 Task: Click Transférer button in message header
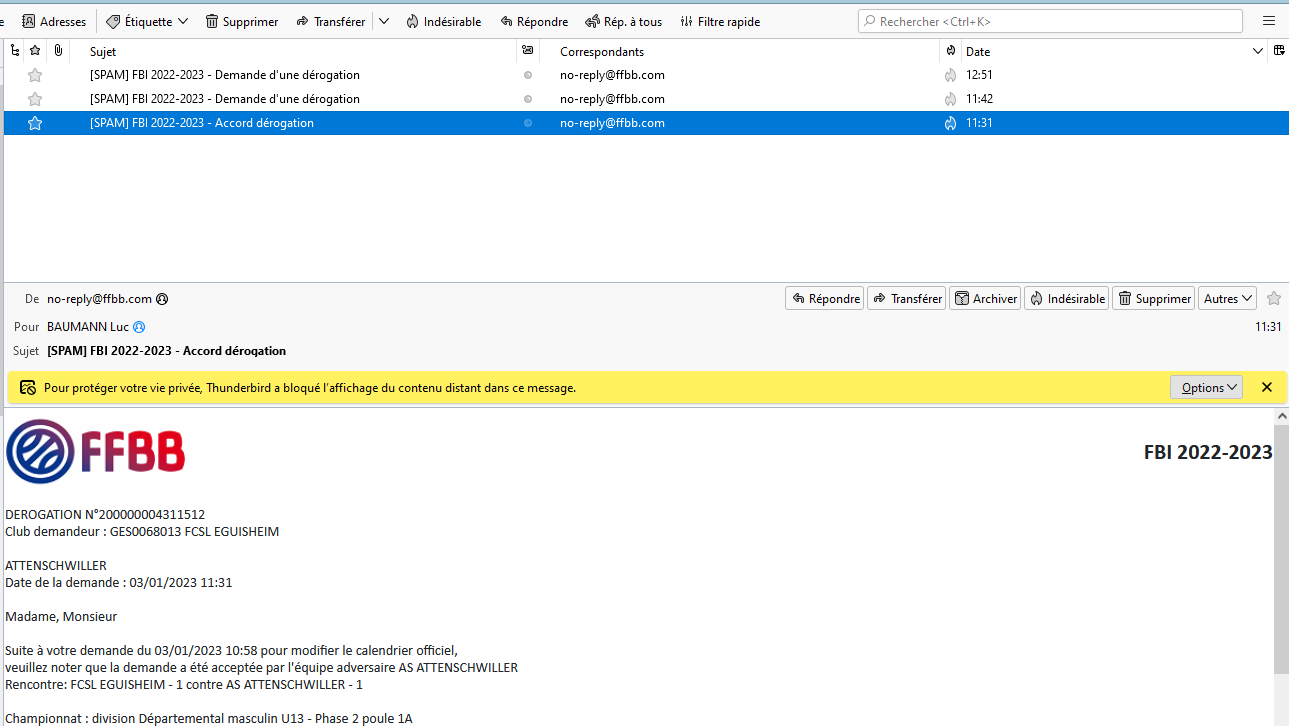tap(907, 298)
